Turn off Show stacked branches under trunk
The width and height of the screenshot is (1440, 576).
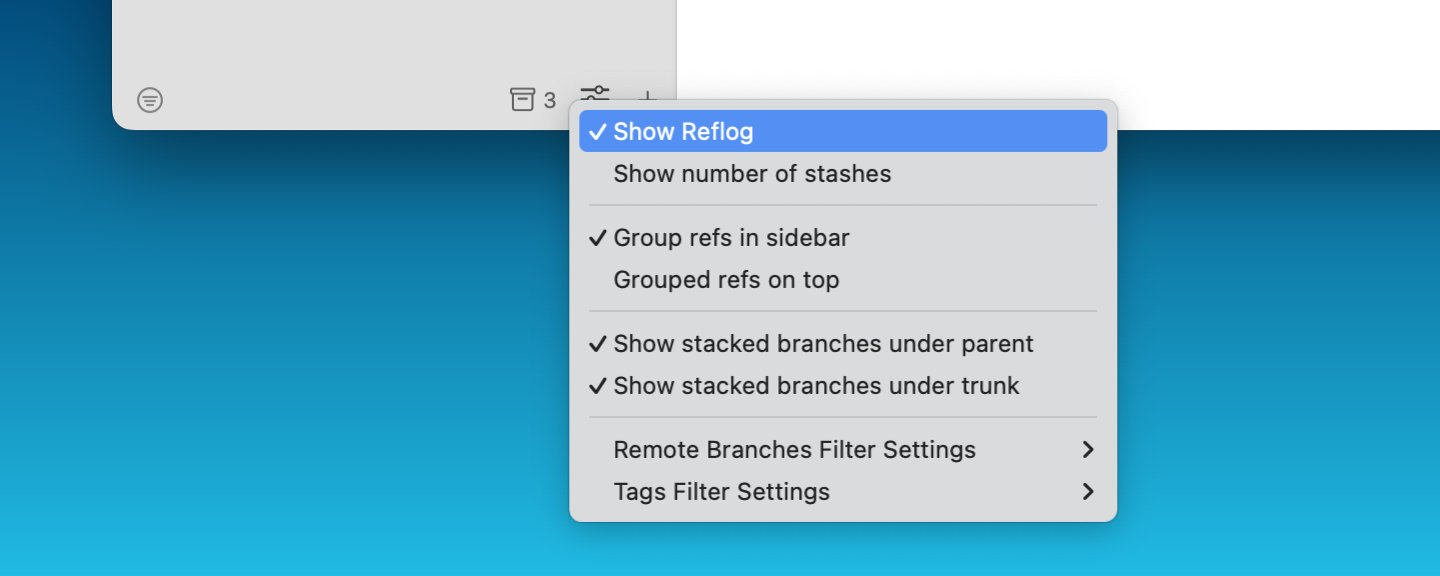click(815, 386)
